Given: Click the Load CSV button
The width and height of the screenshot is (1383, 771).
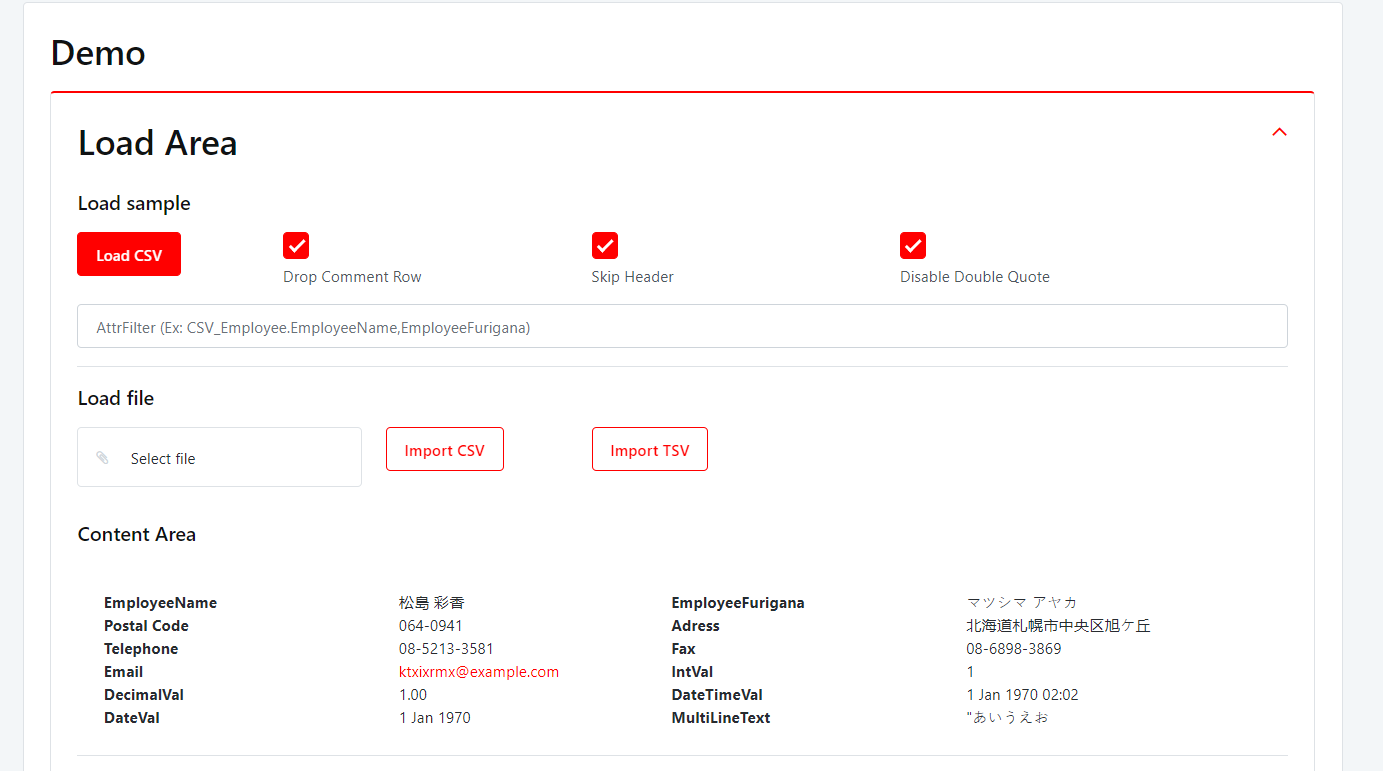Looking at the screenshot, I should tap(129, 255).
